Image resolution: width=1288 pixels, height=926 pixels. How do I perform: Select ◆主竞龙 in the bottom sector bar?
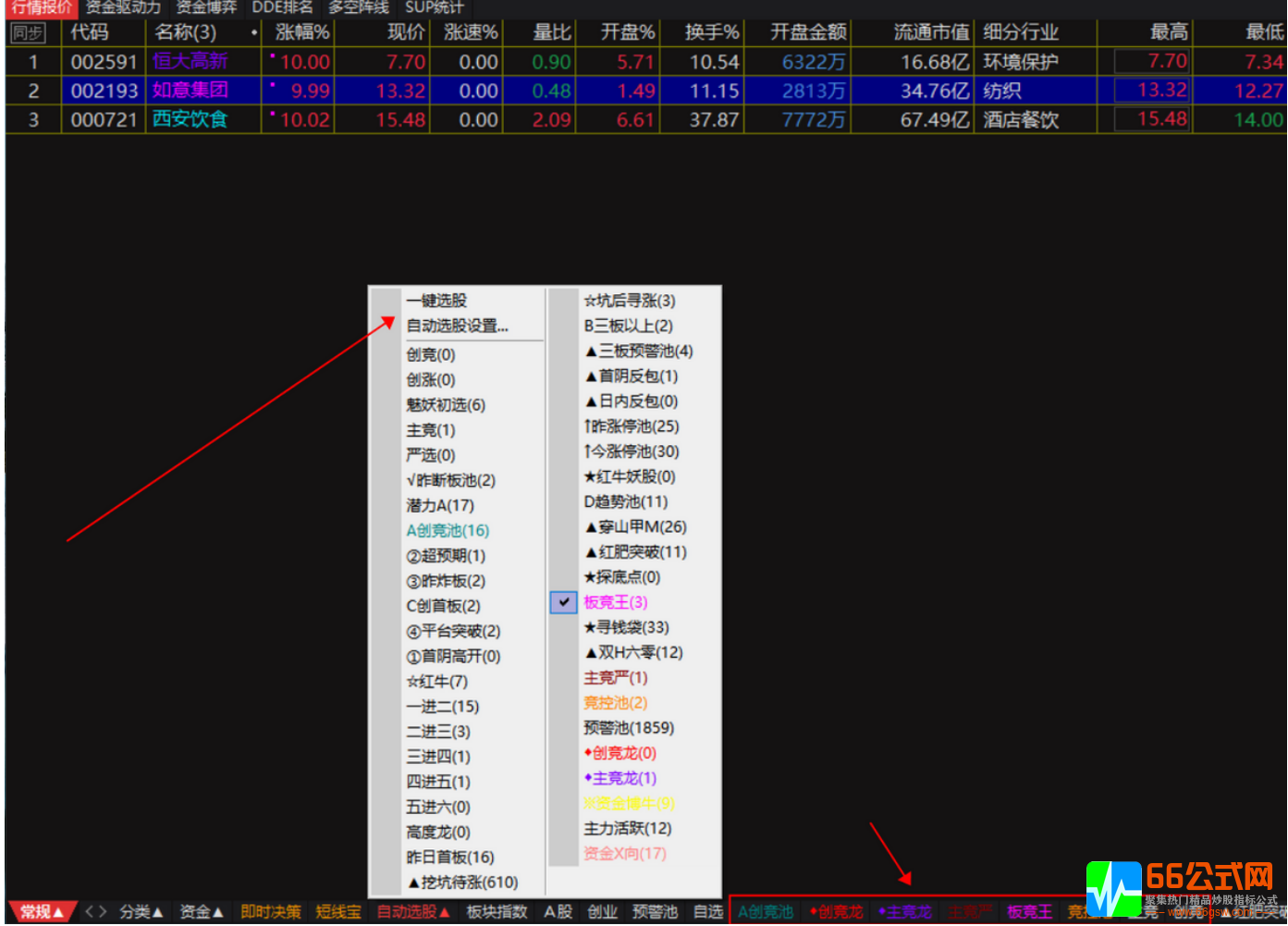click(x=904, y=910)
